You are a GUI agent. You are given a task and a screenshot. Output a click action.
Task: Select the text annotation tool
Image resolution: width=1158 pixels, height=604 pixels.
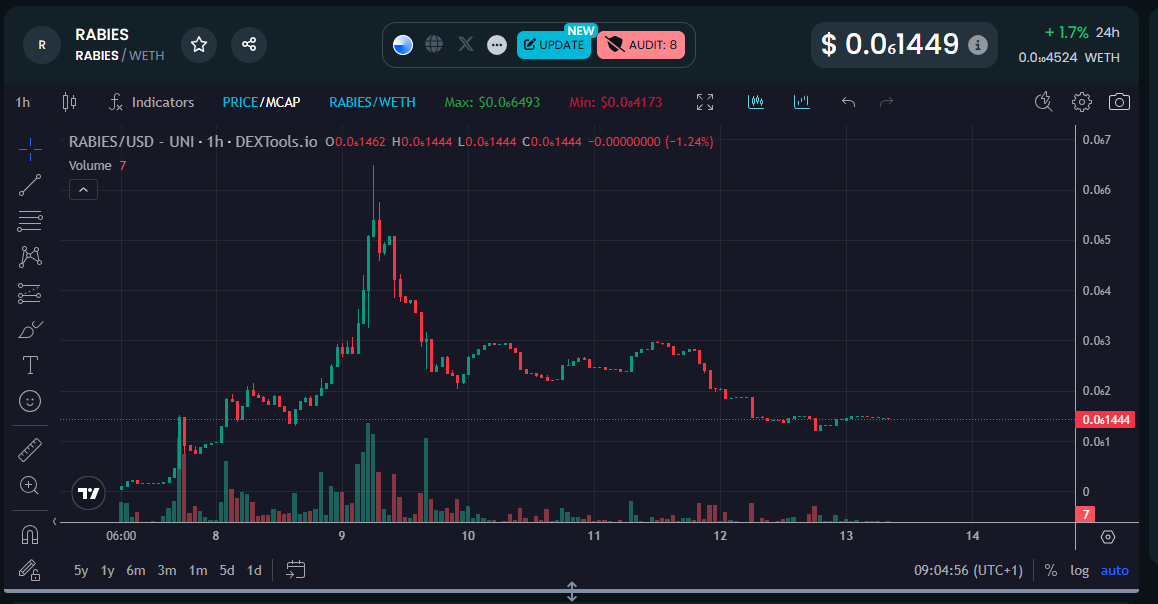pos(30,366)
